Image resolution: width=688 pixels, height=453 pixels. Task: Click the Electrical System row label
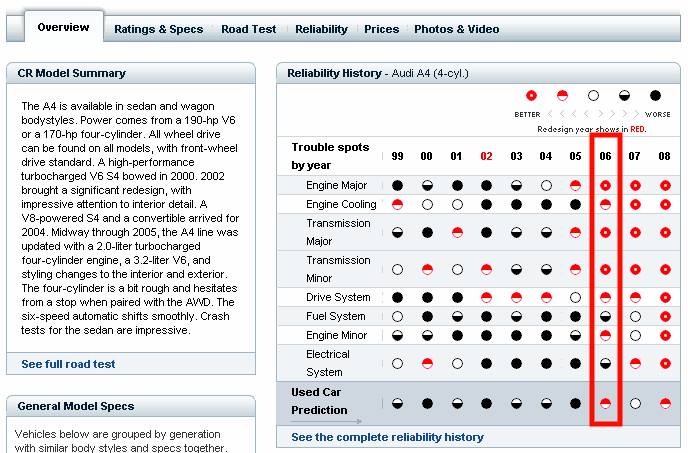328,363
